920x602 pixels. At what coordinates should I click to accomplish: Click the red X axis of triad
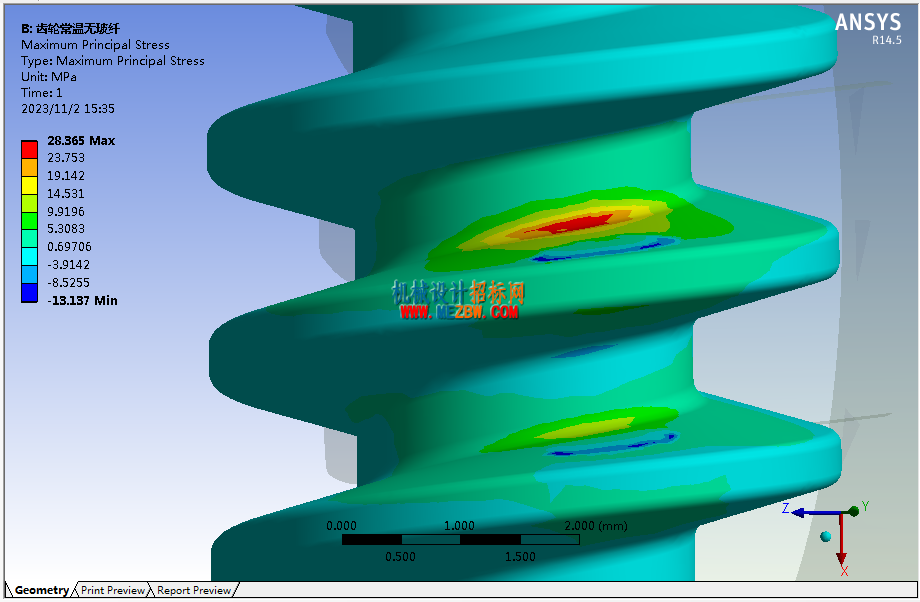click(x=841, y=540)
